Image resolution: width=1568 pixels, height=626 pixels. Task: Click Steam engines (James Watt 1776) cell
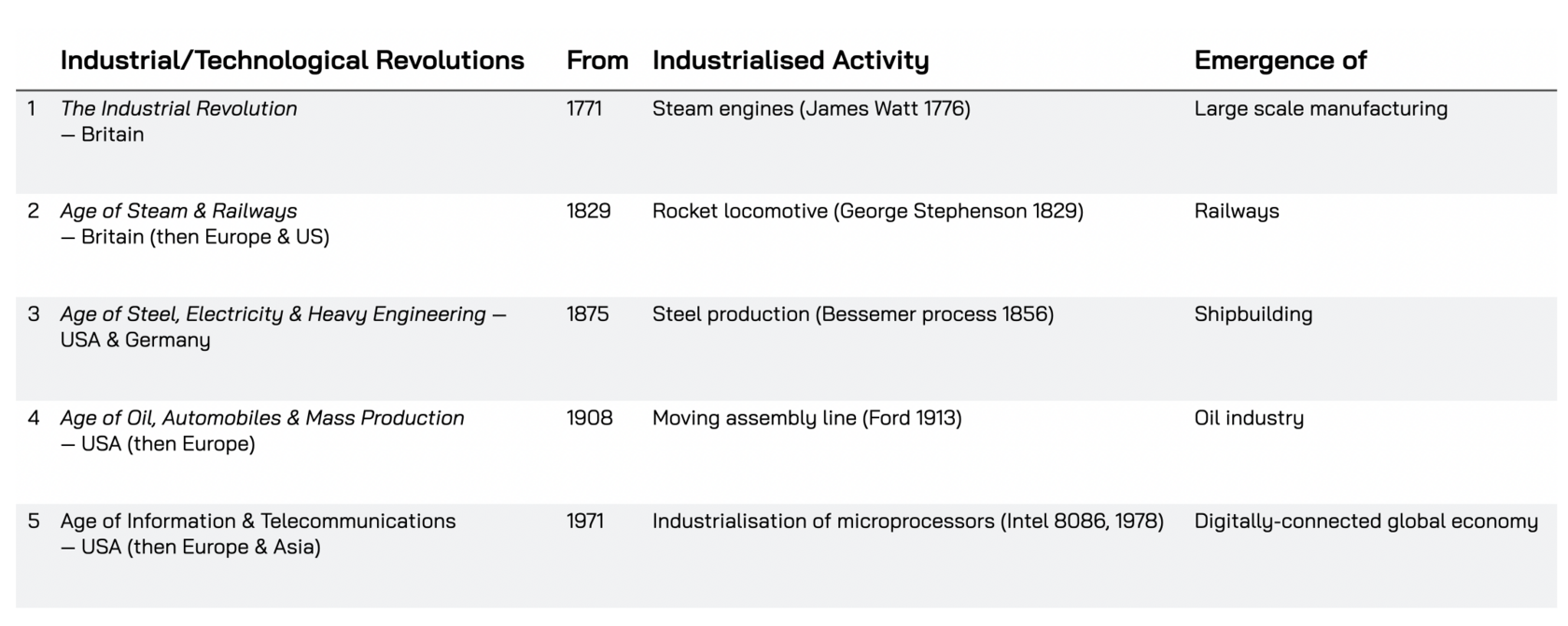(811, 108)
